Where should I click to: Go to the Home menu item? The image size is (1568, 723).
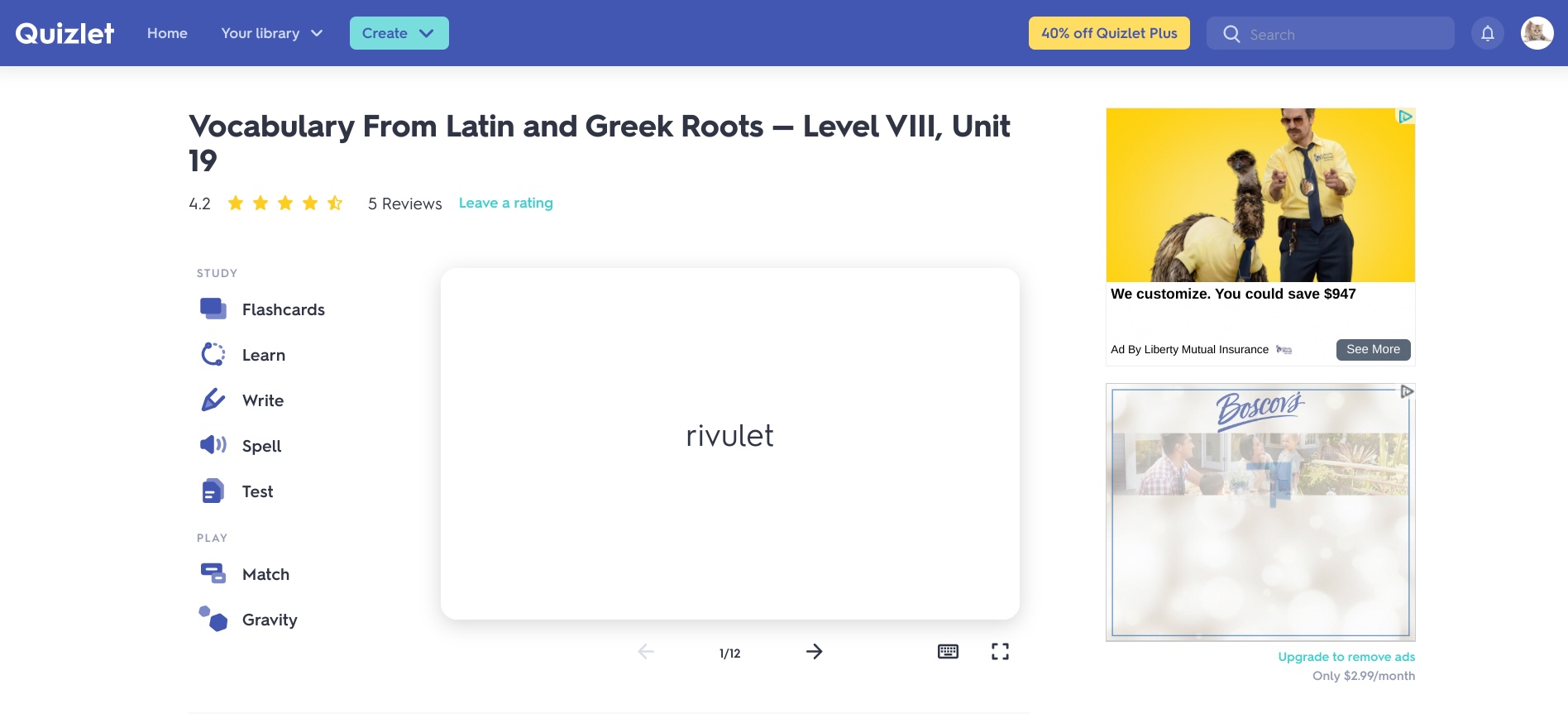click(x=167, y=33)
